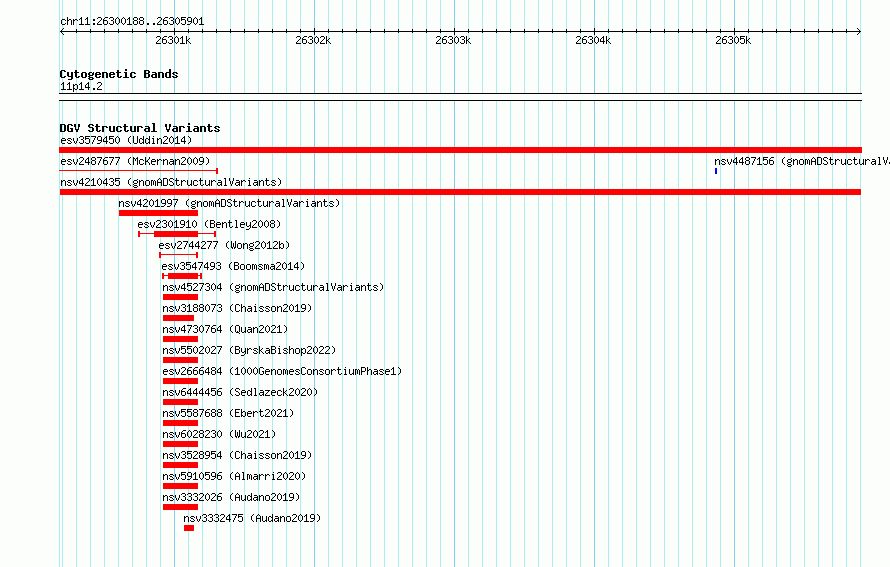Screen dimensions: 890x567
Task: Click the nsv3332026 red bar
Action: pyautogui.click(x=180, y=507)
